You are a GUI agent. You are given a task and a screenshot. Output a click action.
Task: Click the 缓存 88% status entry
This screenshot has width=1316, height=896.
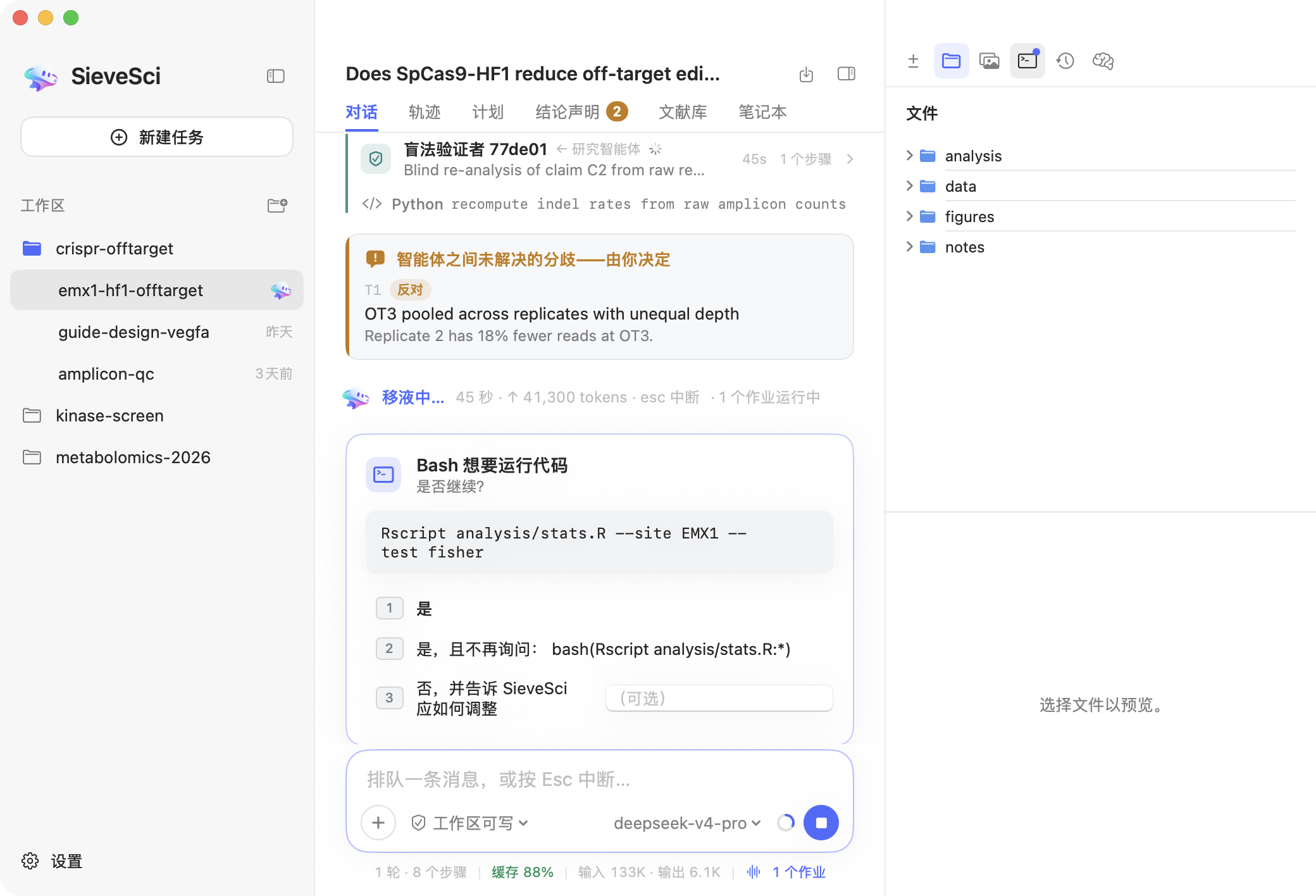tap(523, 872)
